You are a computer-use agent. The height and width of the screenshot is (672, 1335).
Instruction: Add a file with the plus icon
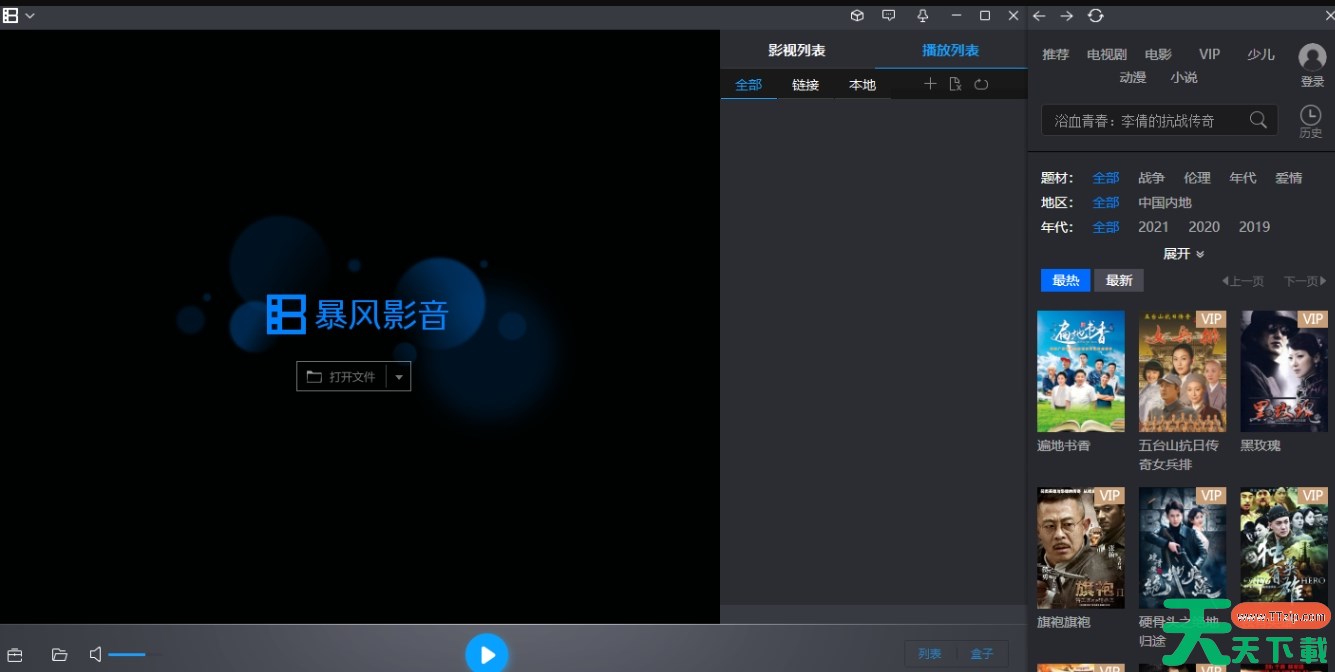click(x=930, y=84)
